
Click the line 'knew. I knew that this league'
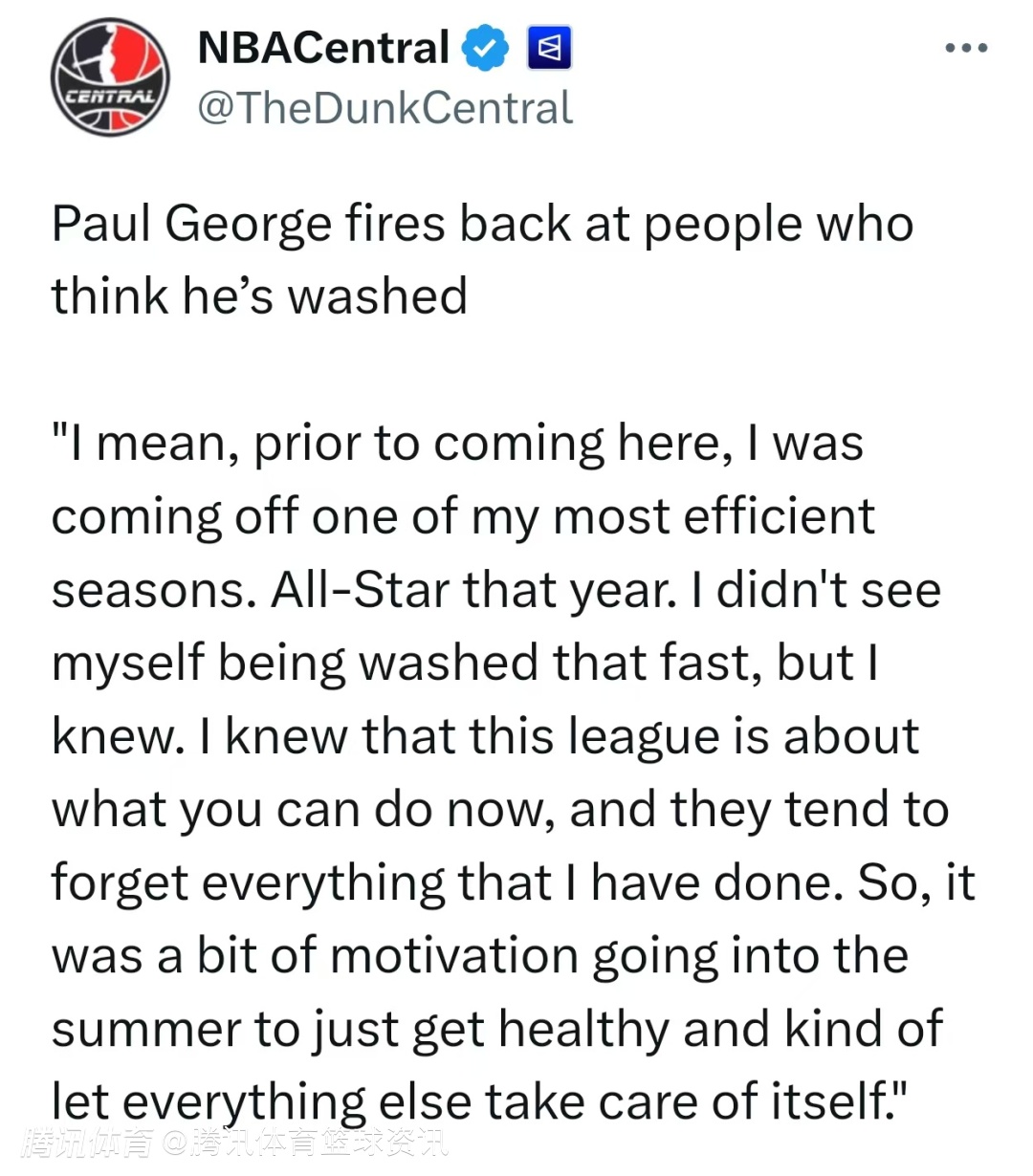point(485,736)
